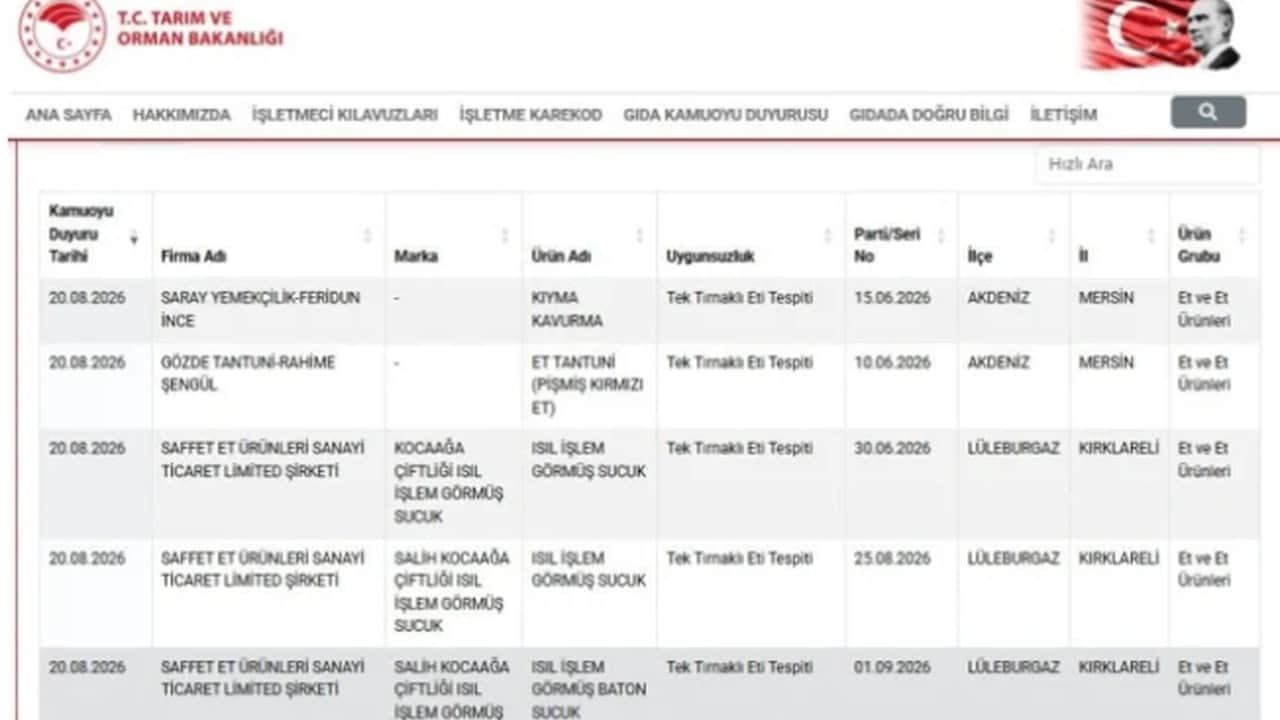
Task: Click batch number 10.06.2026
Action: pyautogui.click(x=892, y=362)
